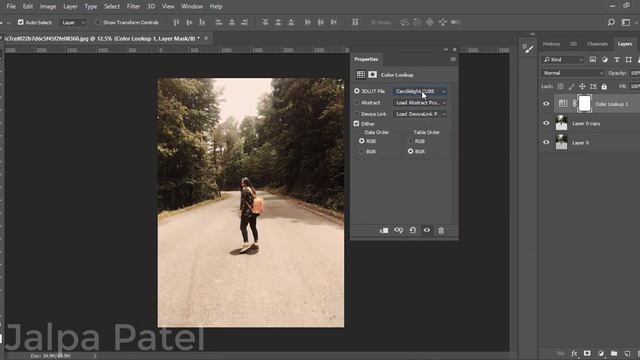The width and height of the screenshot is (640, 360).
Task: Choose RGB under Table Order
Action: tap(411, 141)
